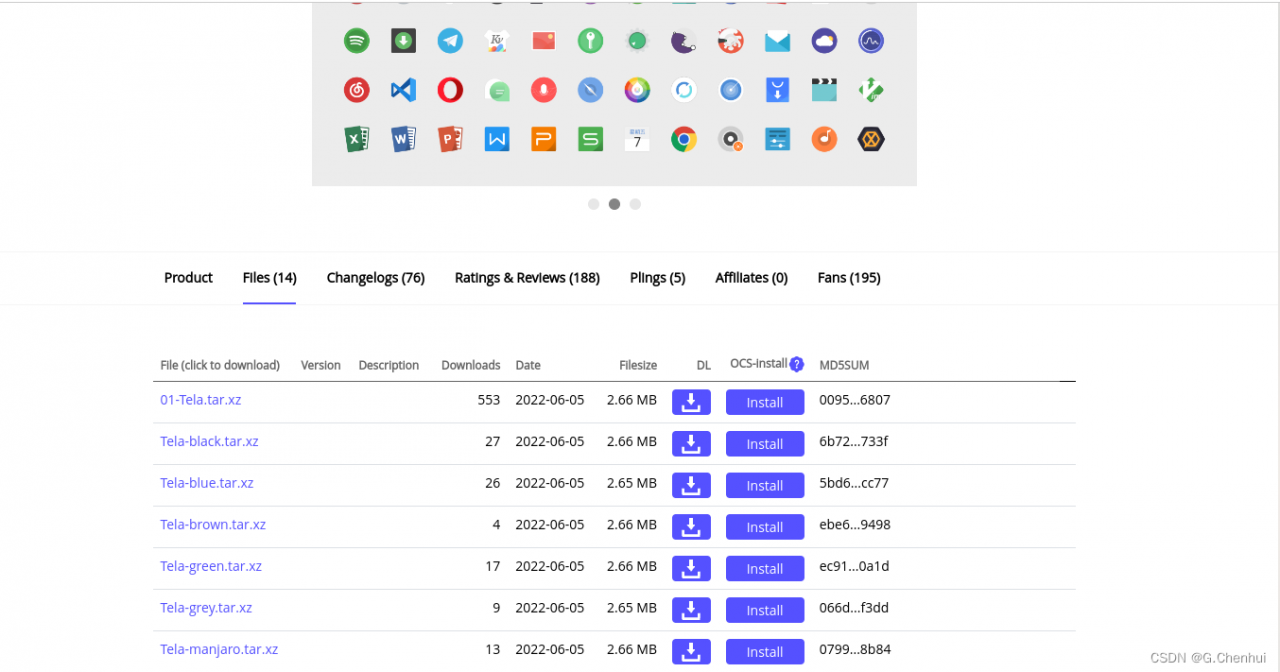Click the Spotify icon in the preview image
The height and width of the screenshot is (672, 1280).
tap(356, 41)
